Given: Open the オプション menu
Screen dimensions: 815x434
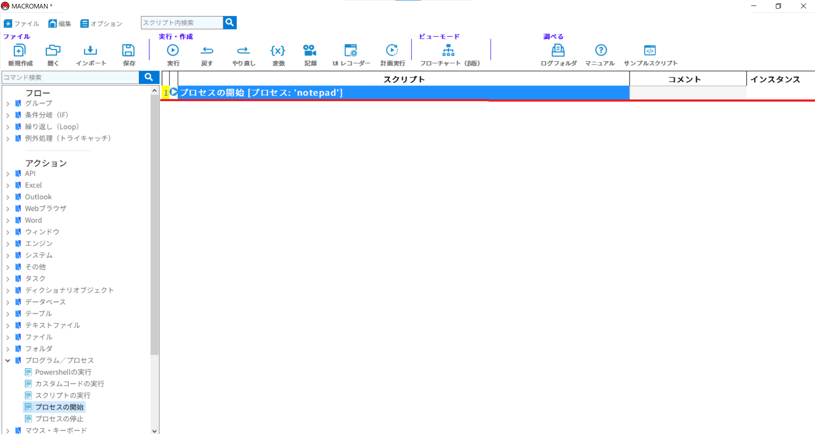Looking at the screenshot, I should click(101, 23).
